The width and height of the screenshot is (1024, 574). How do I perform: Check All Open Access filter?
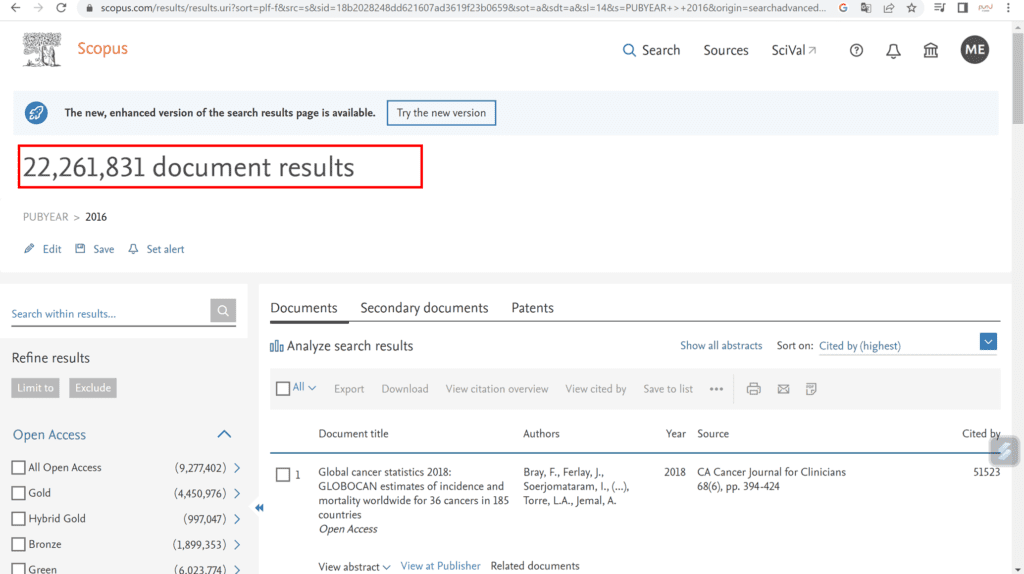click(18, 468)
